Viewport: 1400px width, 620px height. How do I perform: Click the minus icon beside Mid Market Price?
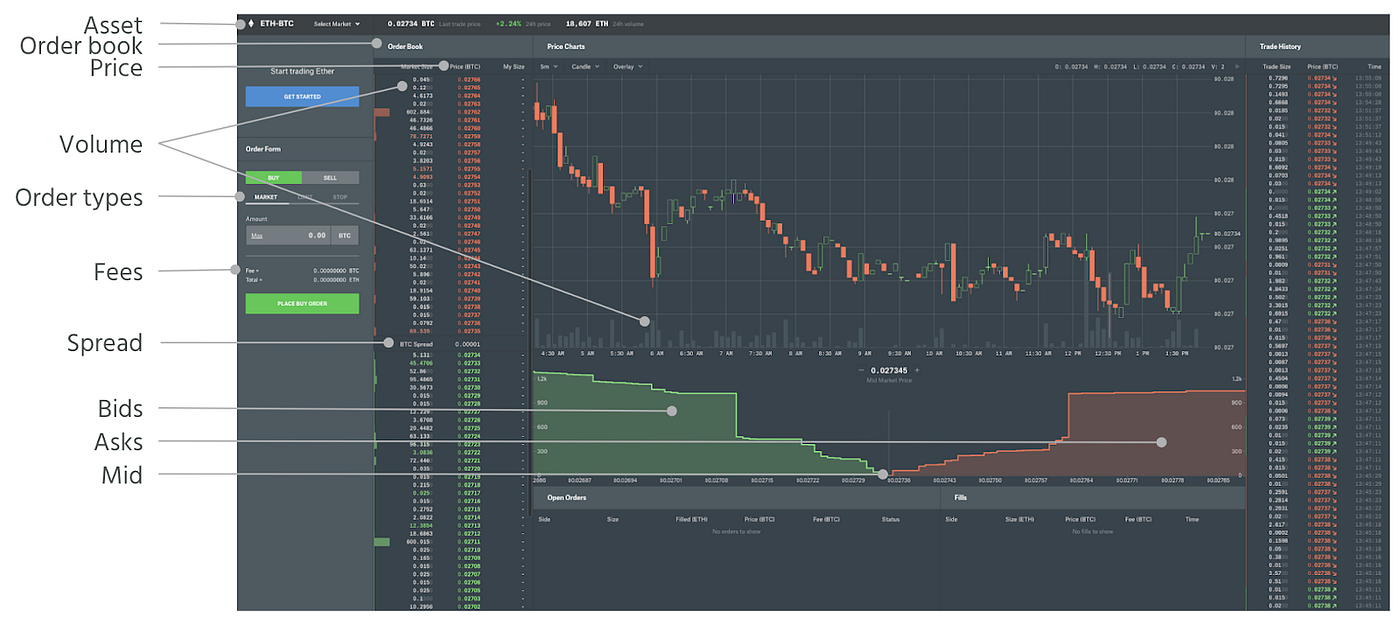[x=861, y=369]
